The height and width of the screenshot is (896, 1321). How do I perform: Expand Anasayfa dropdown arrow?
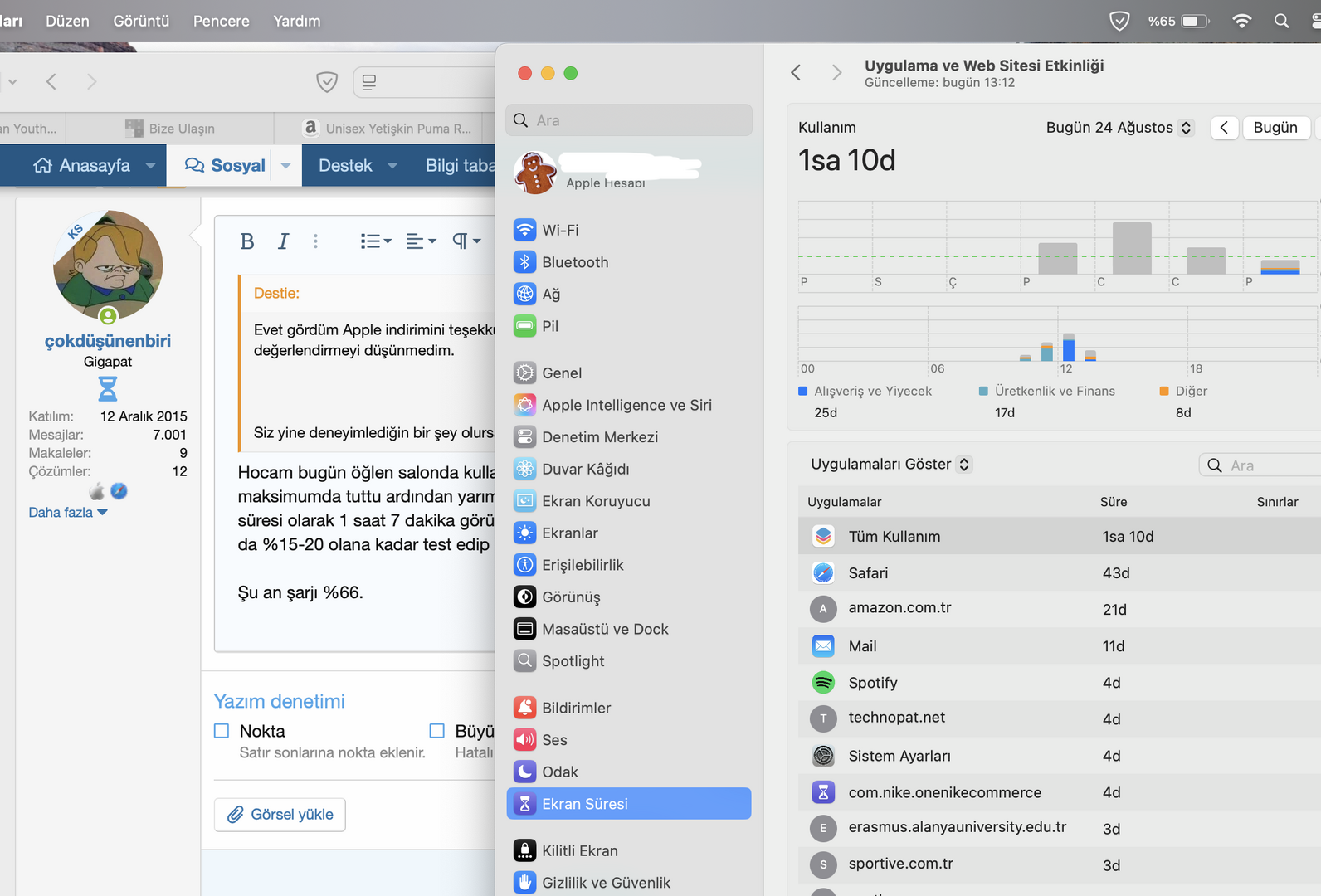pos(150,165)
